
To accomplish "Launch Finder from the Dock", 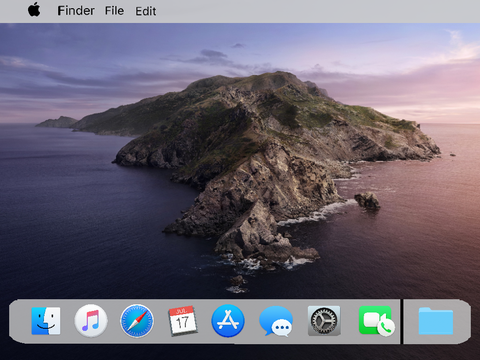I will click(46, 321).
